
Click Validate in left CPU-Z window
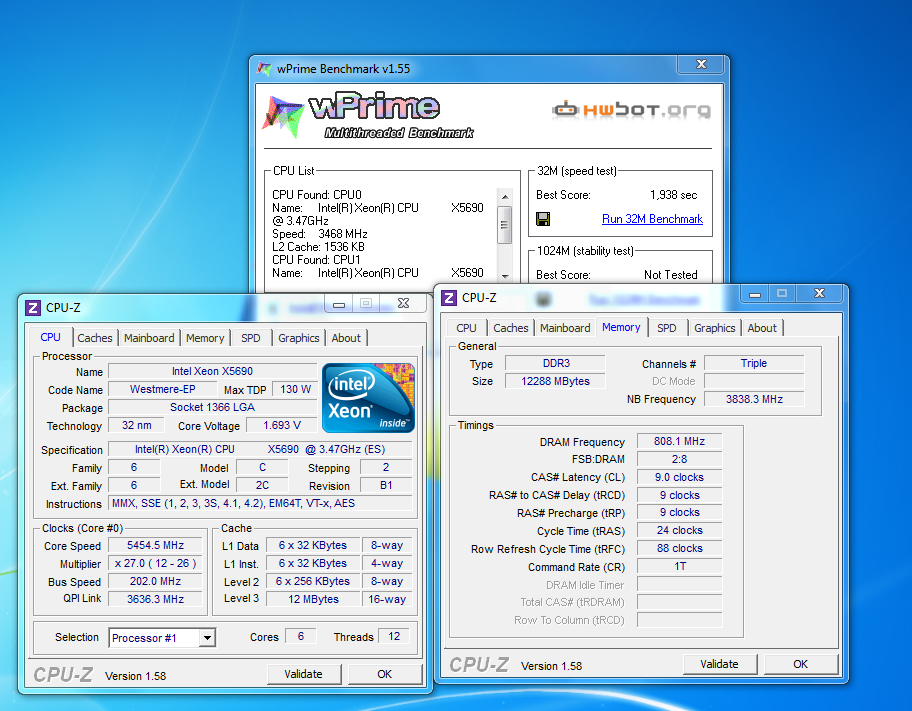(304, 674)
